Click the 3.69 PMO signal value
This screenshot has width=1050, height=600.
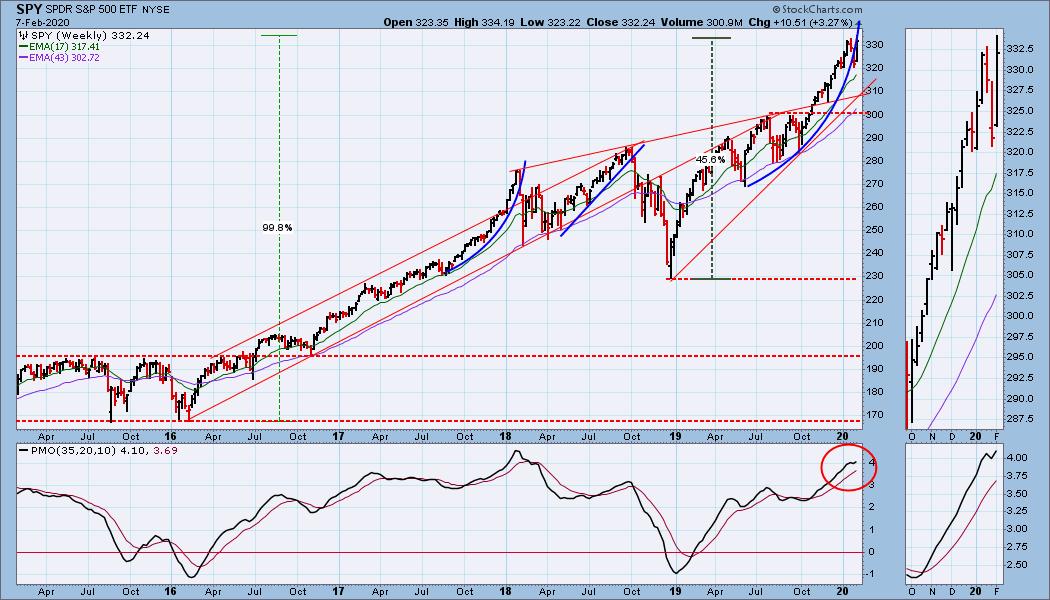[165, 451]
